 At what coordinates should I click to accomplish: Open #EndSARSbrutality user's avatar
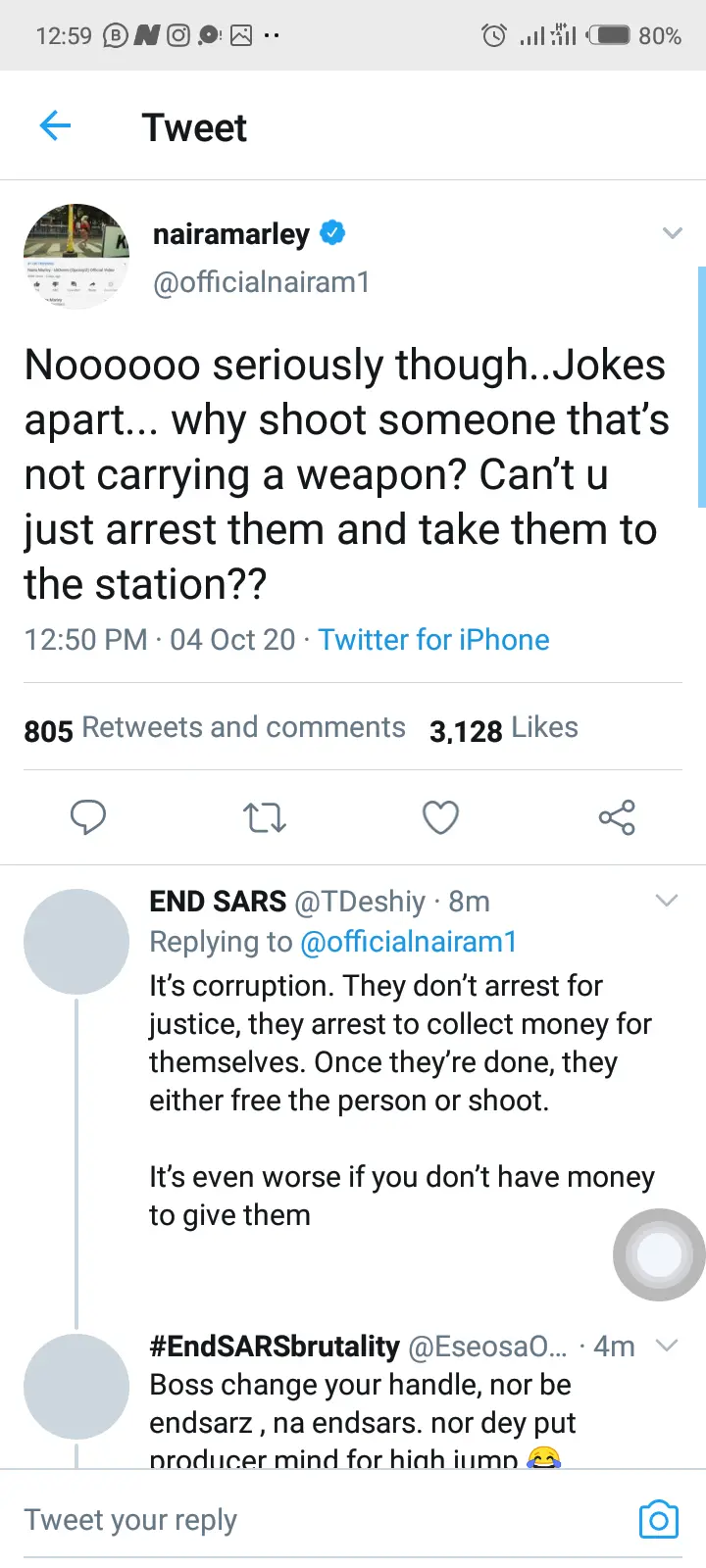coord(76,1387)
